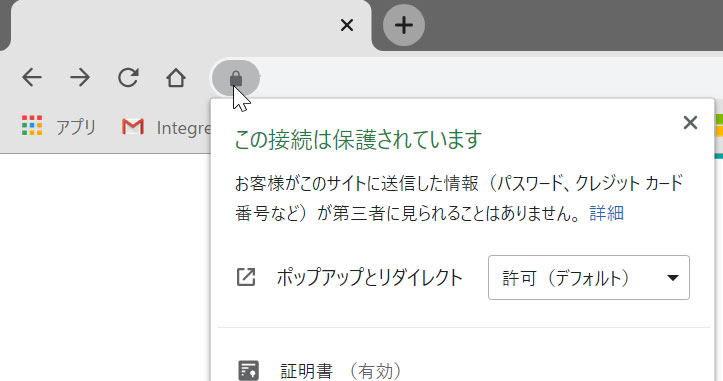The height and width of the screenshot is (381, 723).
Task: Open the 詳細 link
Action: click(607, 213)
